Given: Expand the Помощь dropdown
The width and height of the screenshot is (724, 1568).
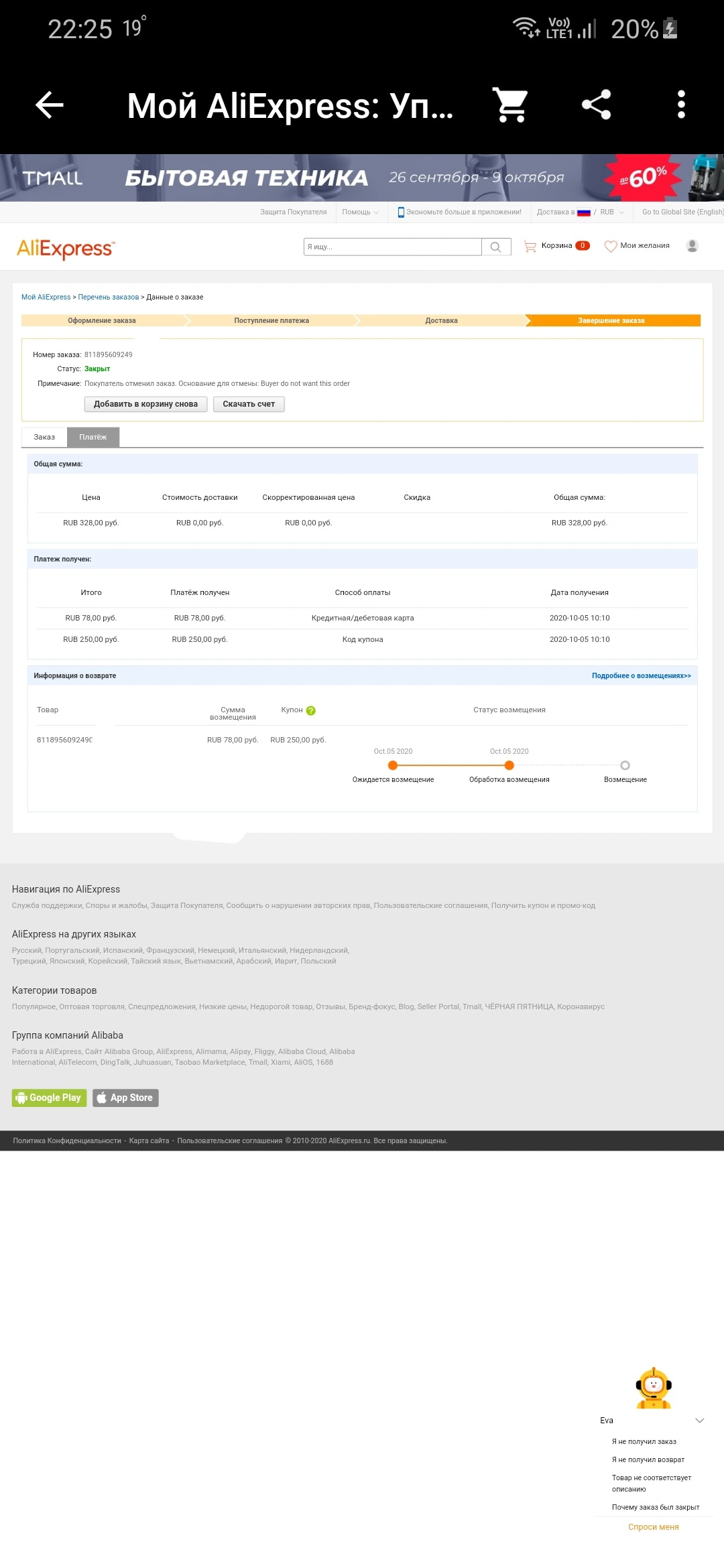Looking at the screenshot, I should tap(360, 212).
